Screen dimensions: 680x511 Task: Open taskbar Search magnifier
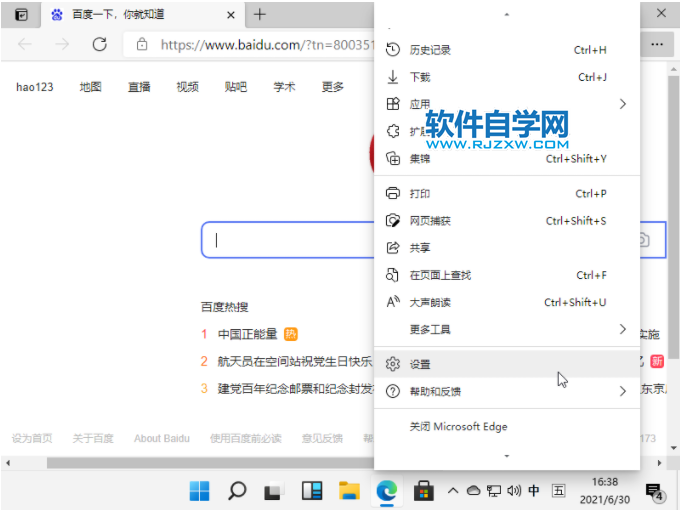coord(237,491)
